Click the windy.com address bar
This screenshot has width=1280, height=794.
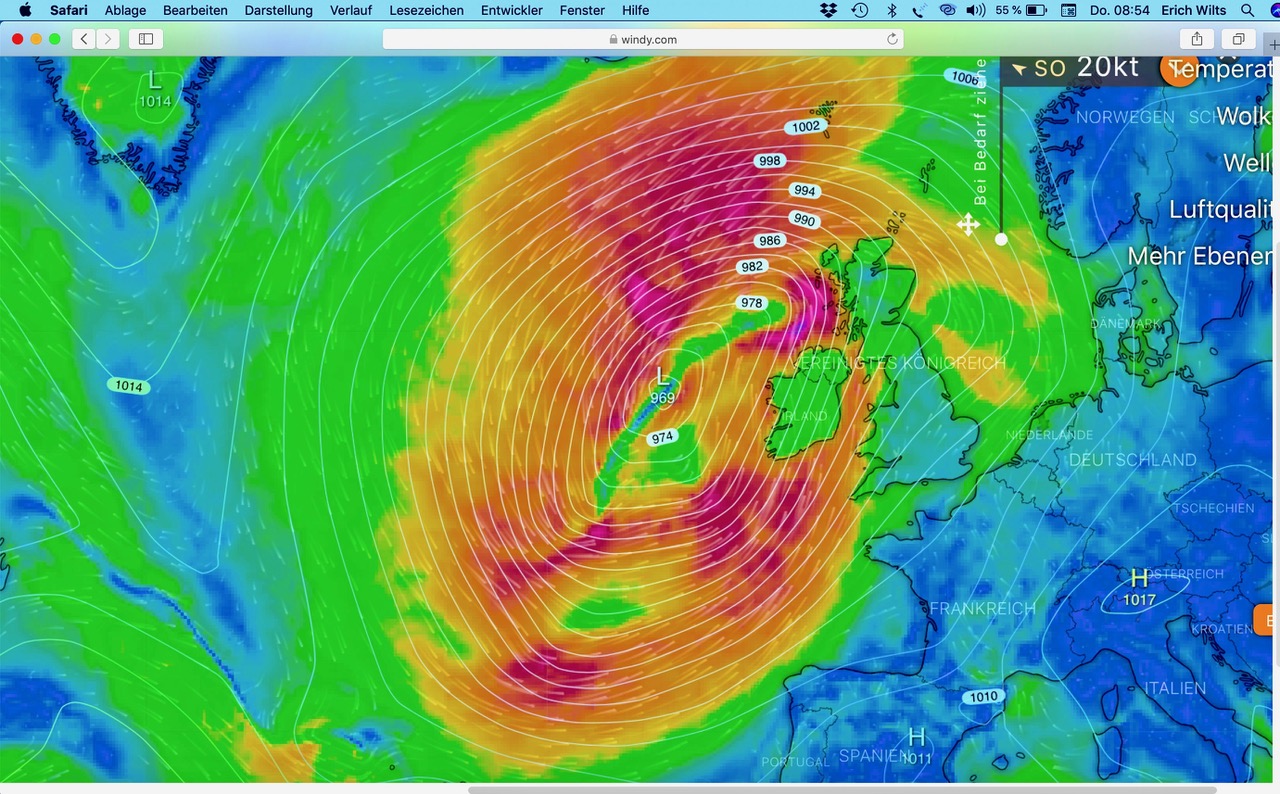tap(643, 39)
